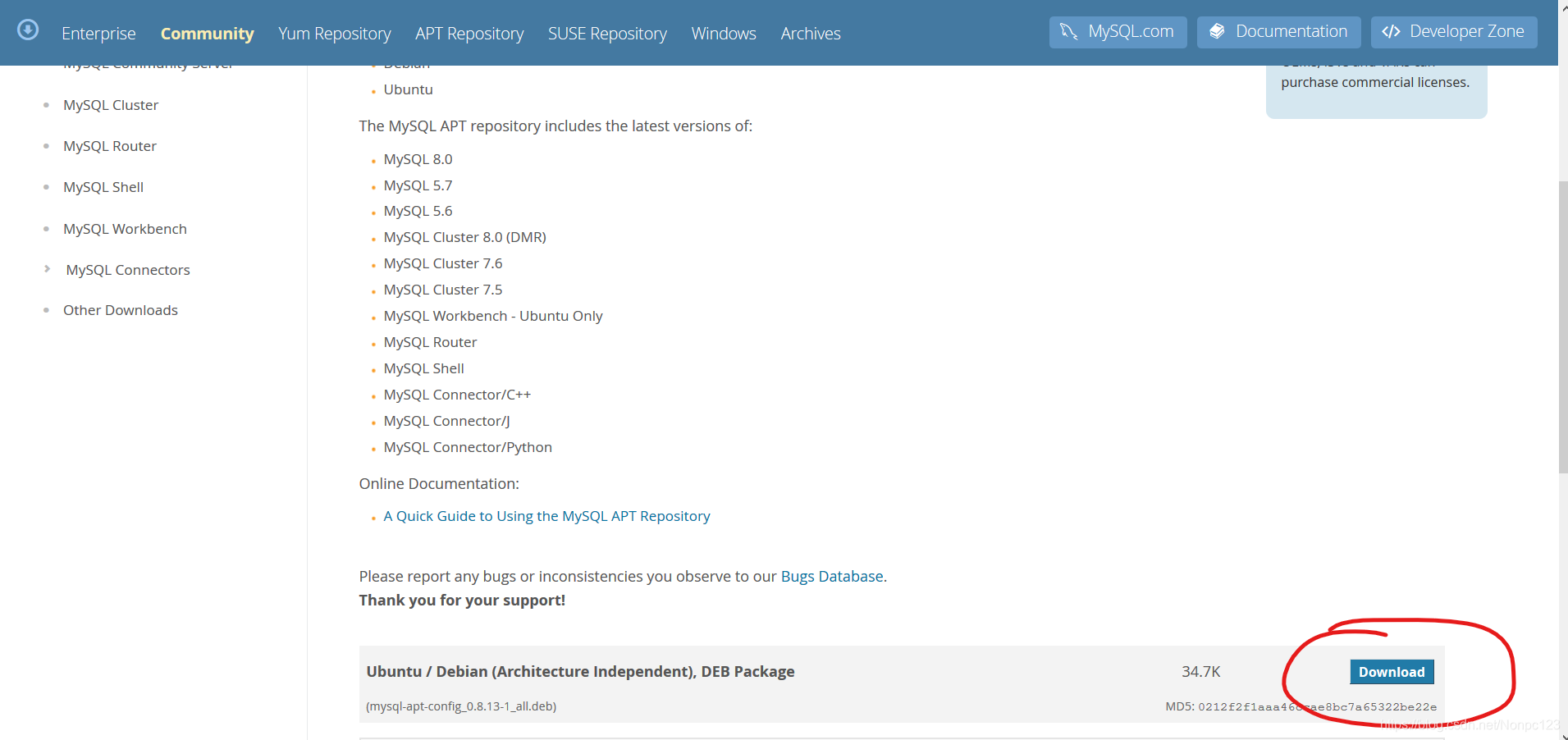Open the Archives tab

pyautogui.click(x=811, y=34)
